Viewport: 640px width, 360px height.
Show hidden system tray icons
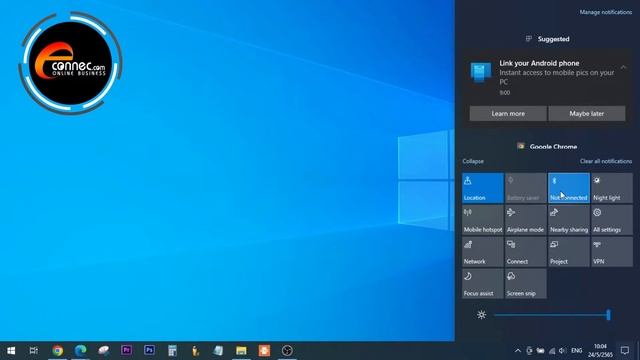[x=518, y=351]
